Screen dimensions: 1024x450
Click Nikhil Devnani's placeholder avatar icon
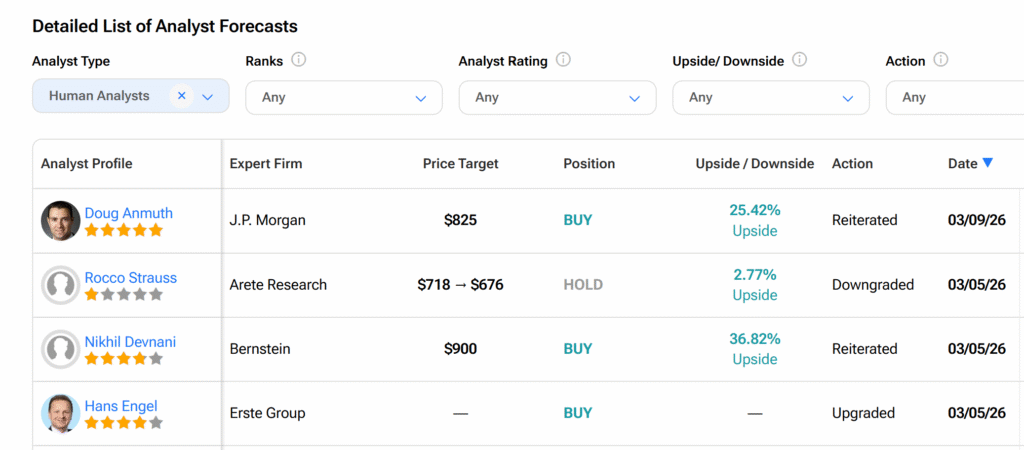click(61, 349)
